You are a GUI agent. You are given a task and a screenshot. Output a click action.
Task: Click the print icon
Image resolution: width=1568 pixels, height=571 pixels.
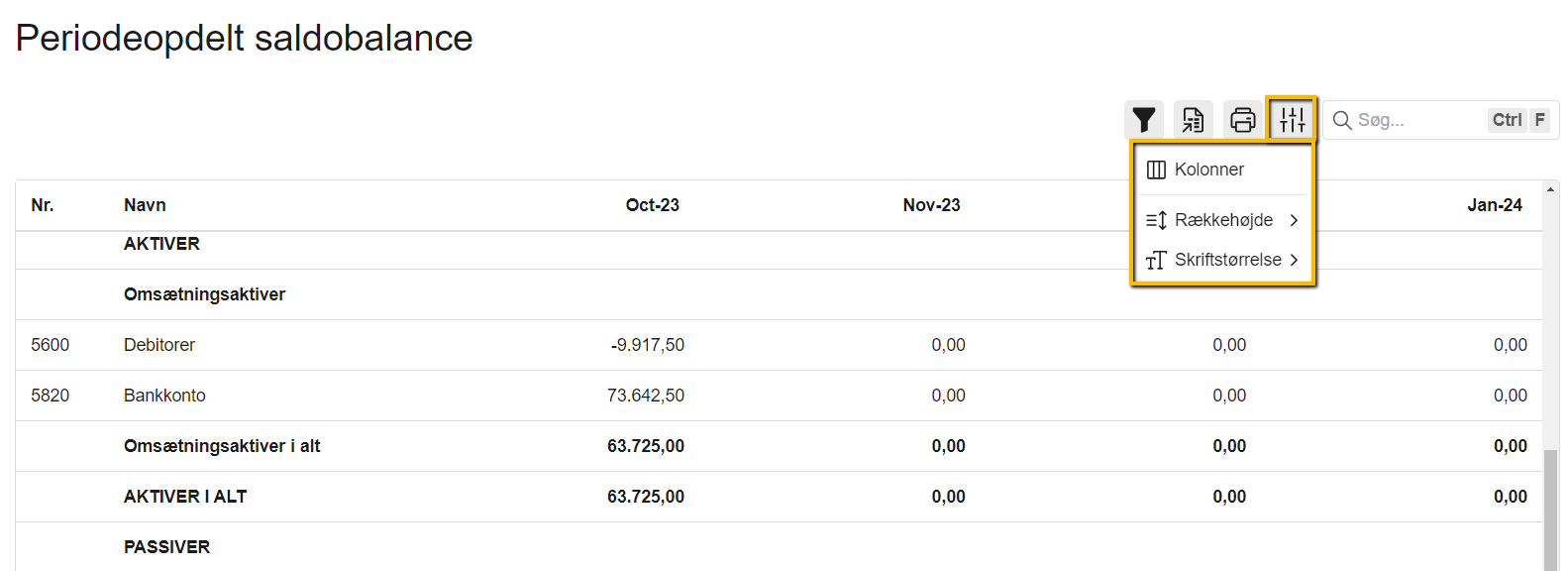(x=1243, y=120)
